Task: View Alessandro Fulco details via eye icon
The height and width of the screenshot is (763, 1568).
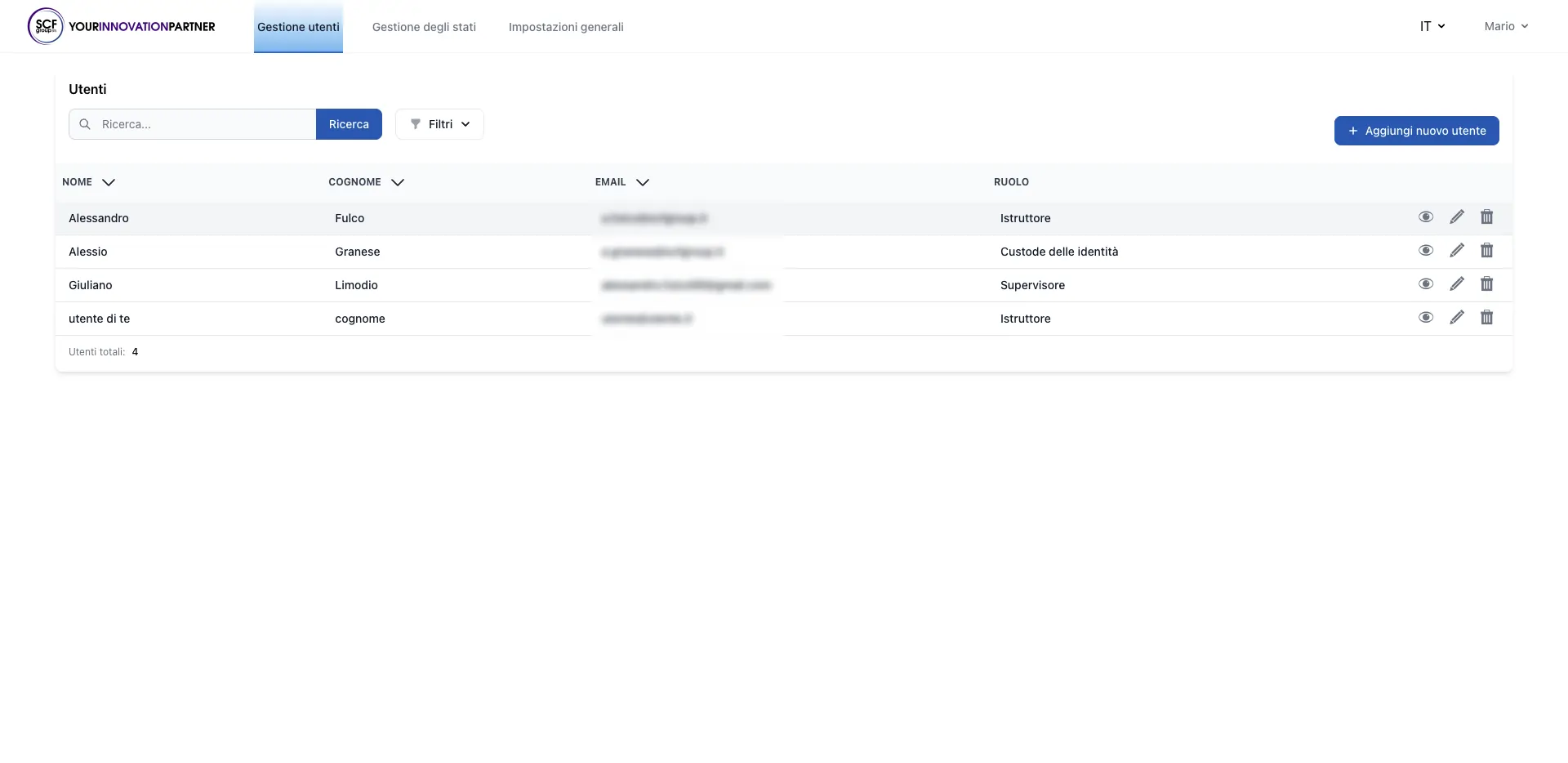Action: click(x=1426, y=217)
